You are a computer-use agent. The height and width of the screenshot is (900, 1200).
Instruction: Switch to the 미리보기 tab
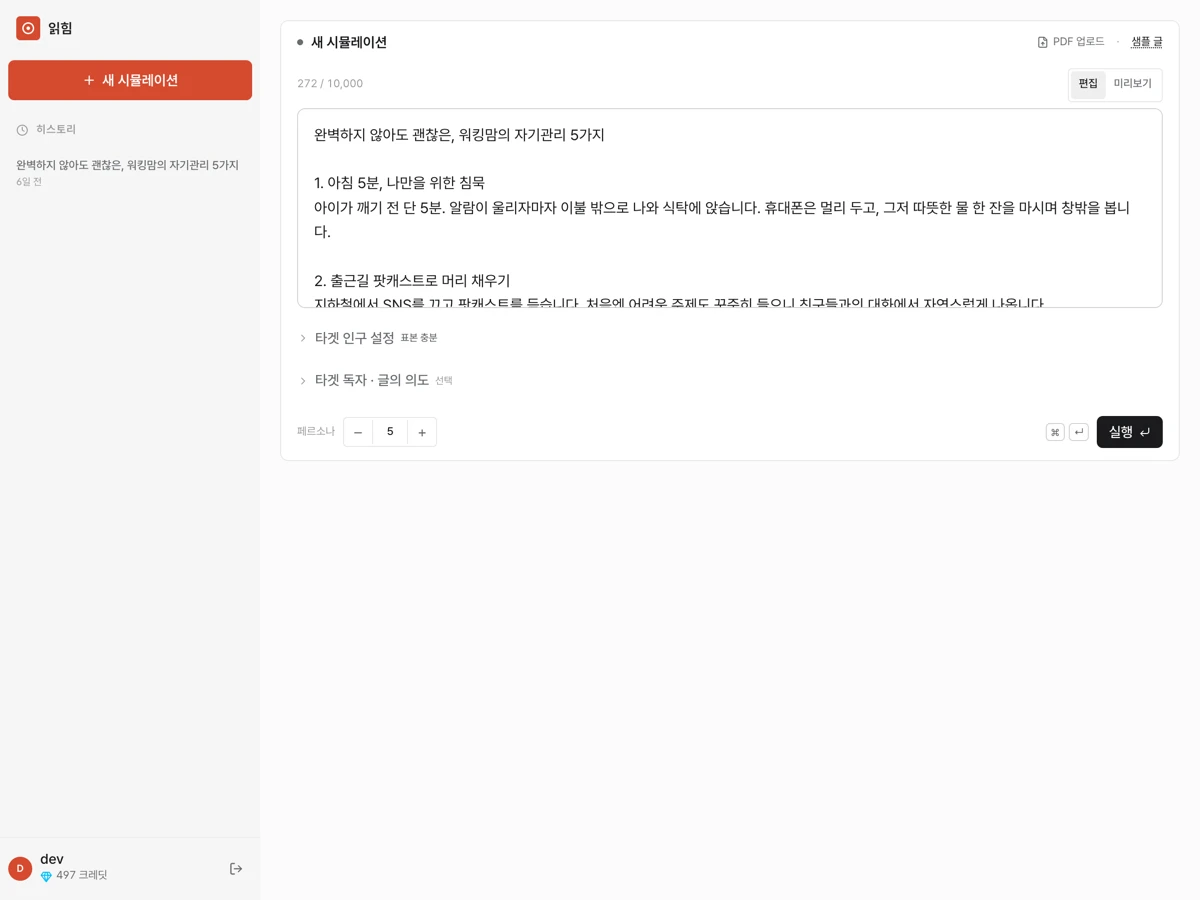1132,84
